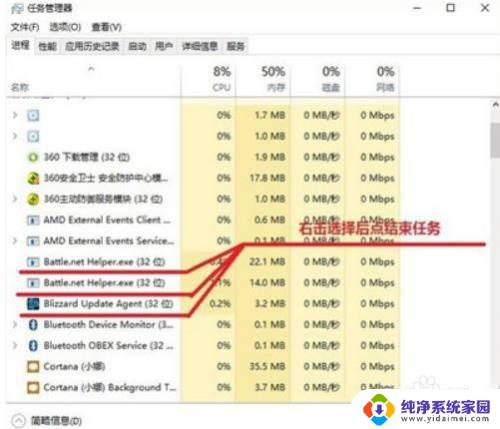Select the Cortana (小娜) process name
The image size is (500, 429).
click(74, 367)
